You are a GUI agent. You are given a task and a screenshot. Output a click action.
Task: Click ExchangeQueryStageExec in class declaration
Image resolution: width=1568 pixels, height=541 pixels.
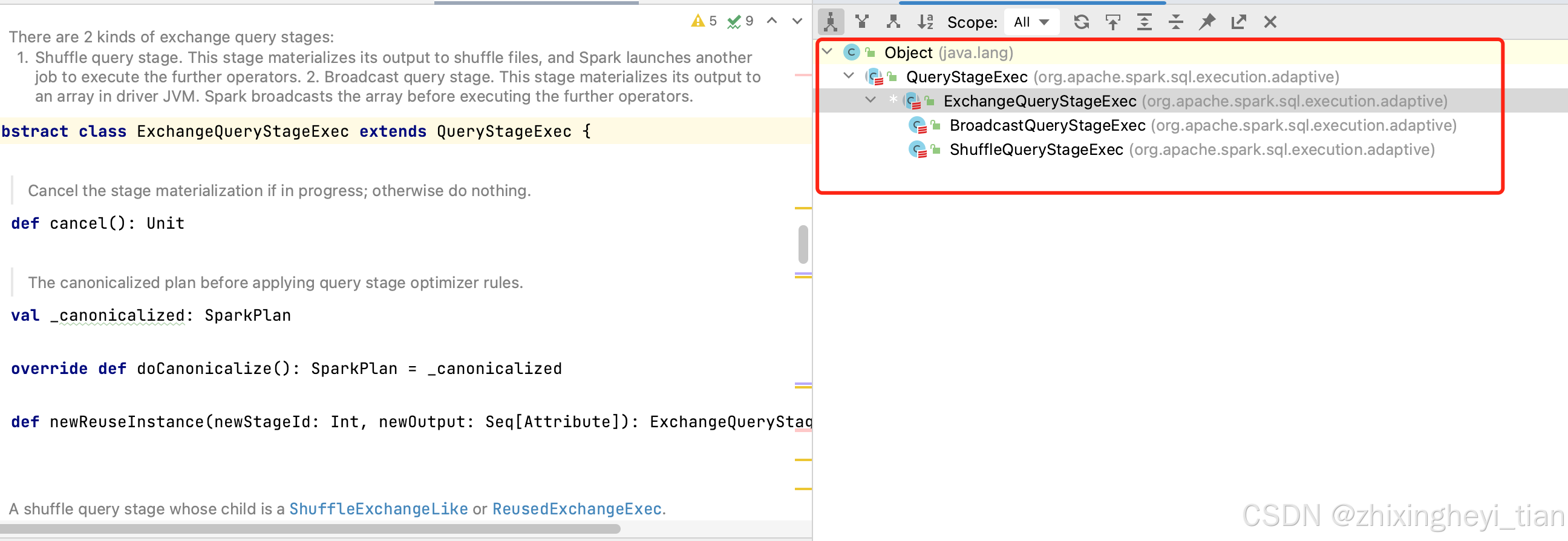[x=243, y=131]
